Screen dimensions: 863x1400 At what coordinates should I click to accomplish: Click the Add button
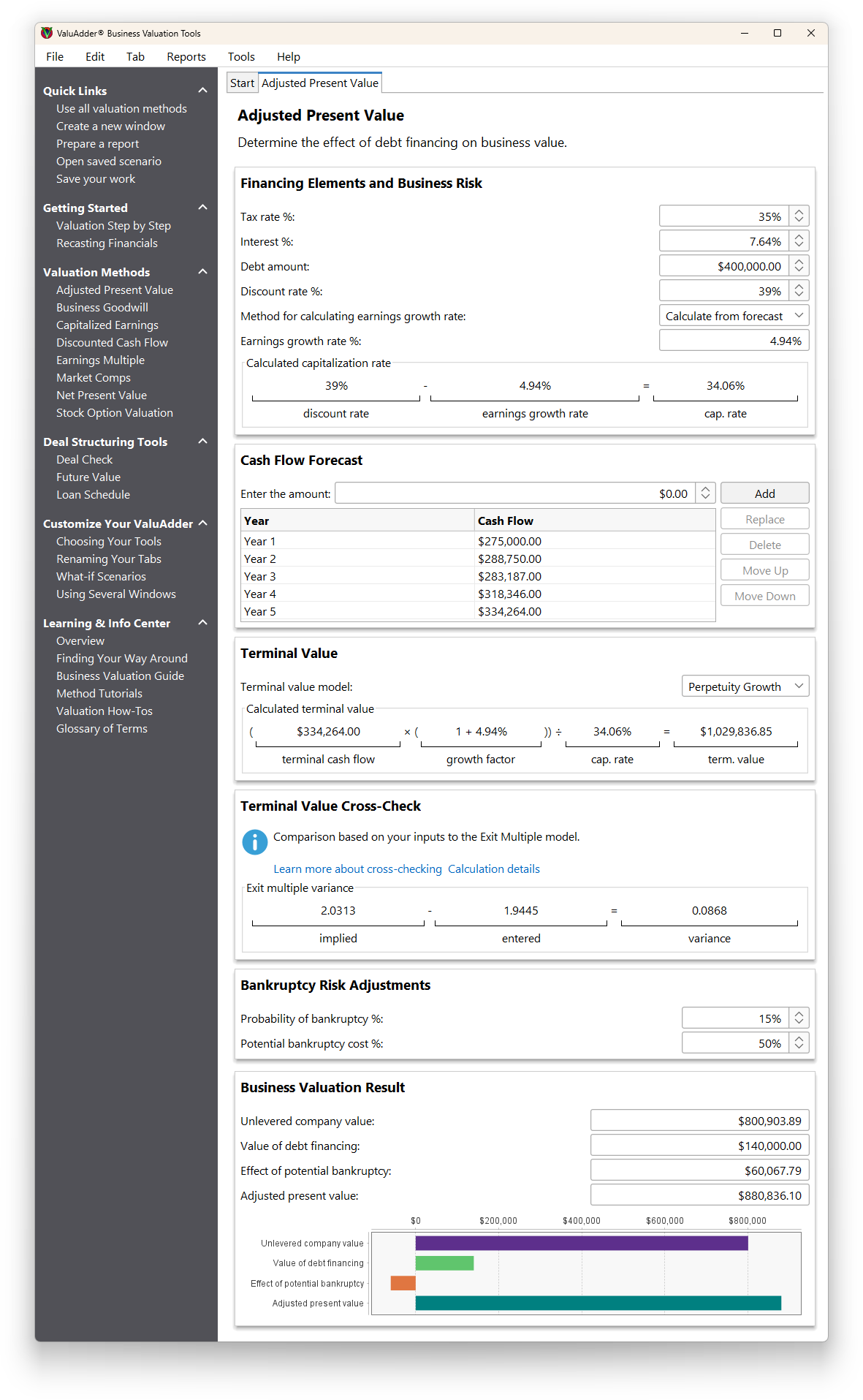(764, 493)
